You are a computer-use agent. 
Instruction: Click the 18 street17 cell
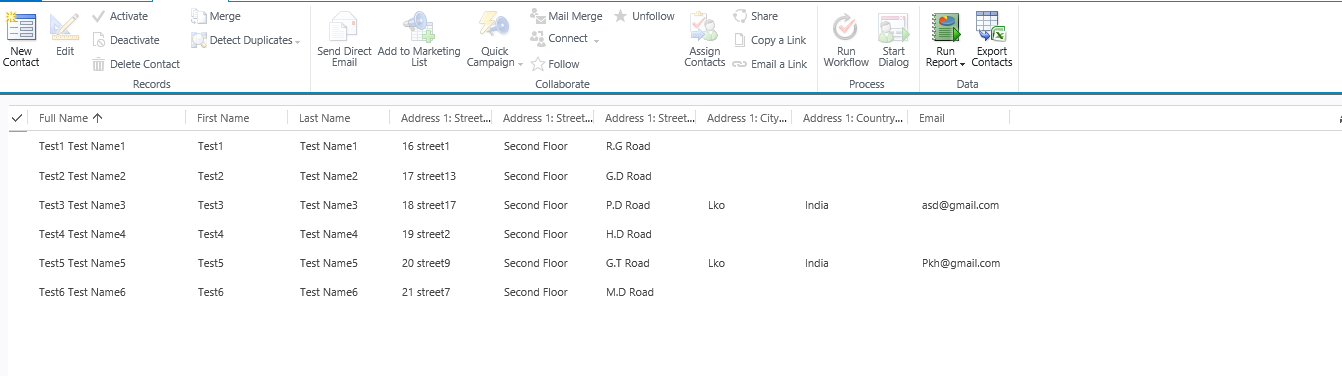click(x=429, y=205)
